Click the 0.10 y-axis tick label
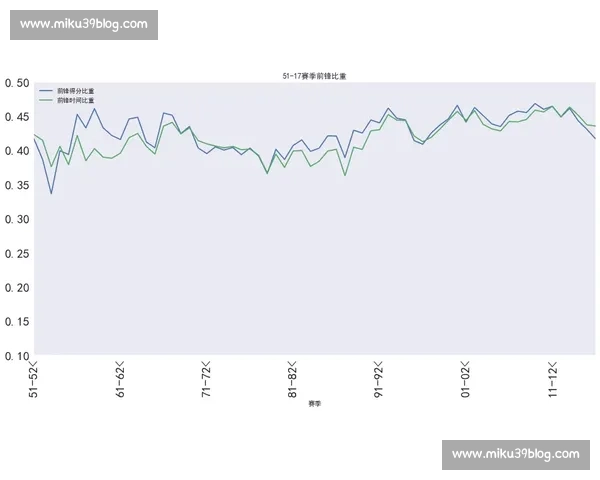 [16, 356]
